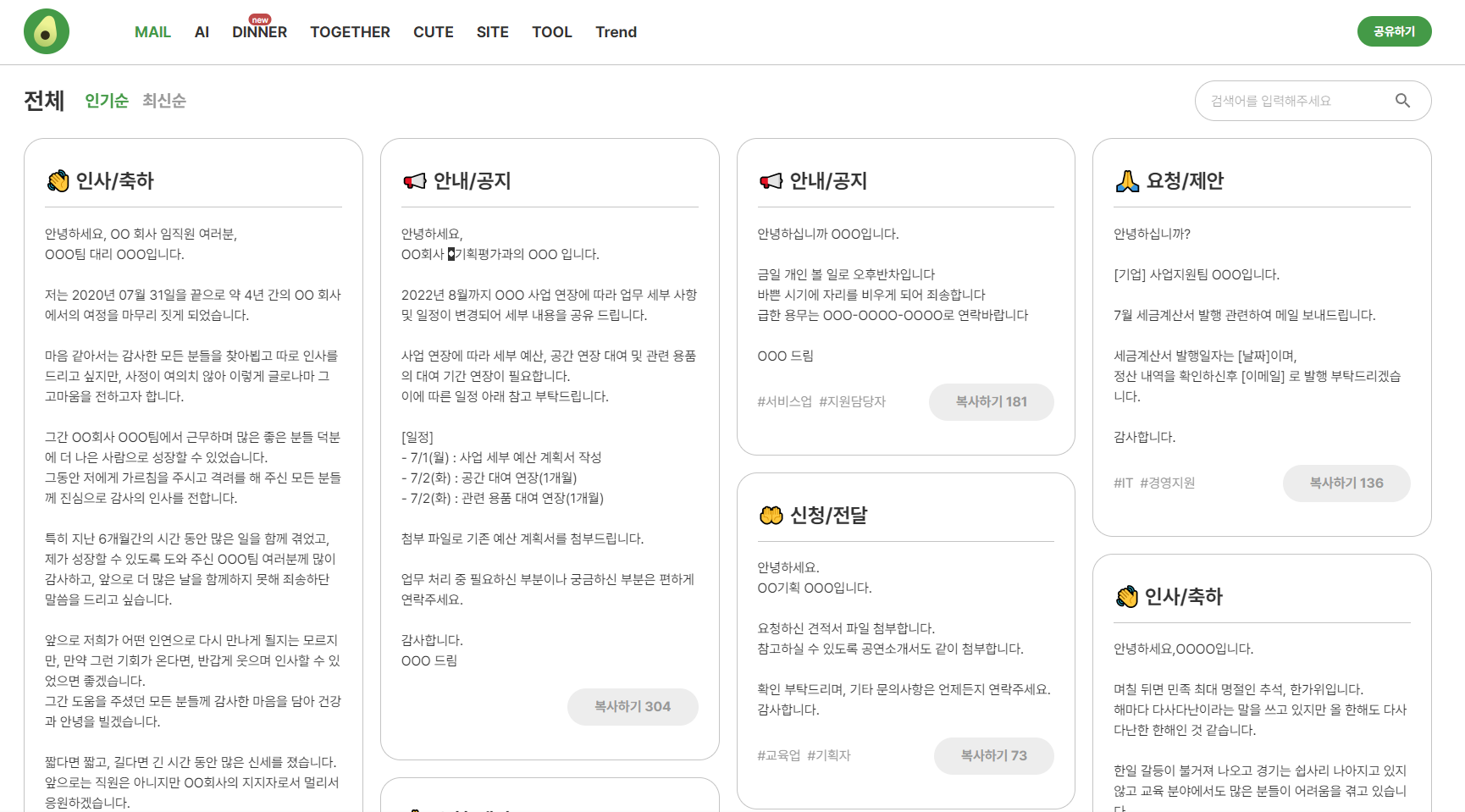The height and width of the screenshot is (812, 1465).
Task: Click the 신청/전달 card title
Action: point(828,515)
